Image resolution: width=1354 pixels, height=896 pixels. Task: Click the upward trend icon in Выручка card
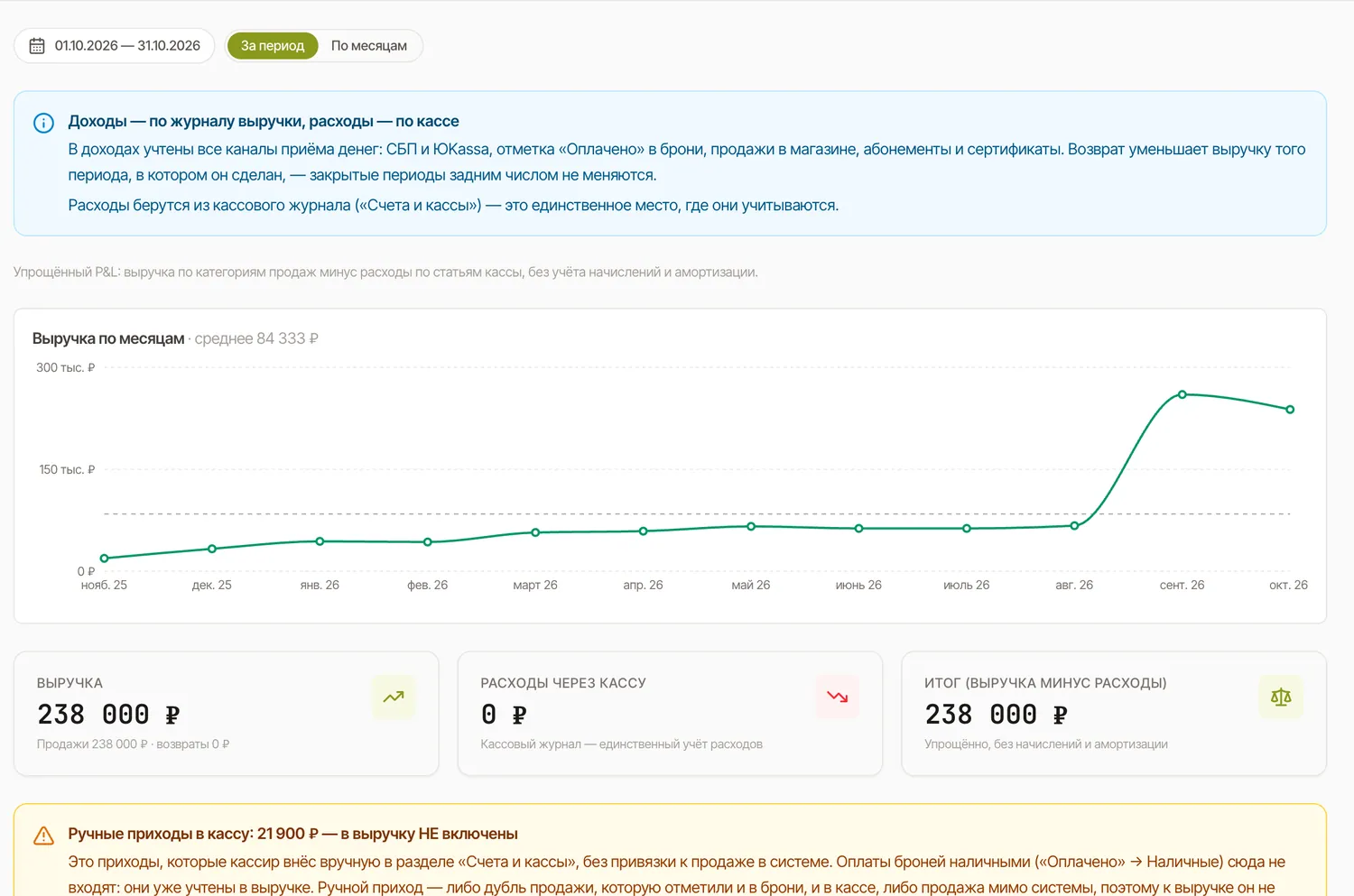click(x=394, y=697)
